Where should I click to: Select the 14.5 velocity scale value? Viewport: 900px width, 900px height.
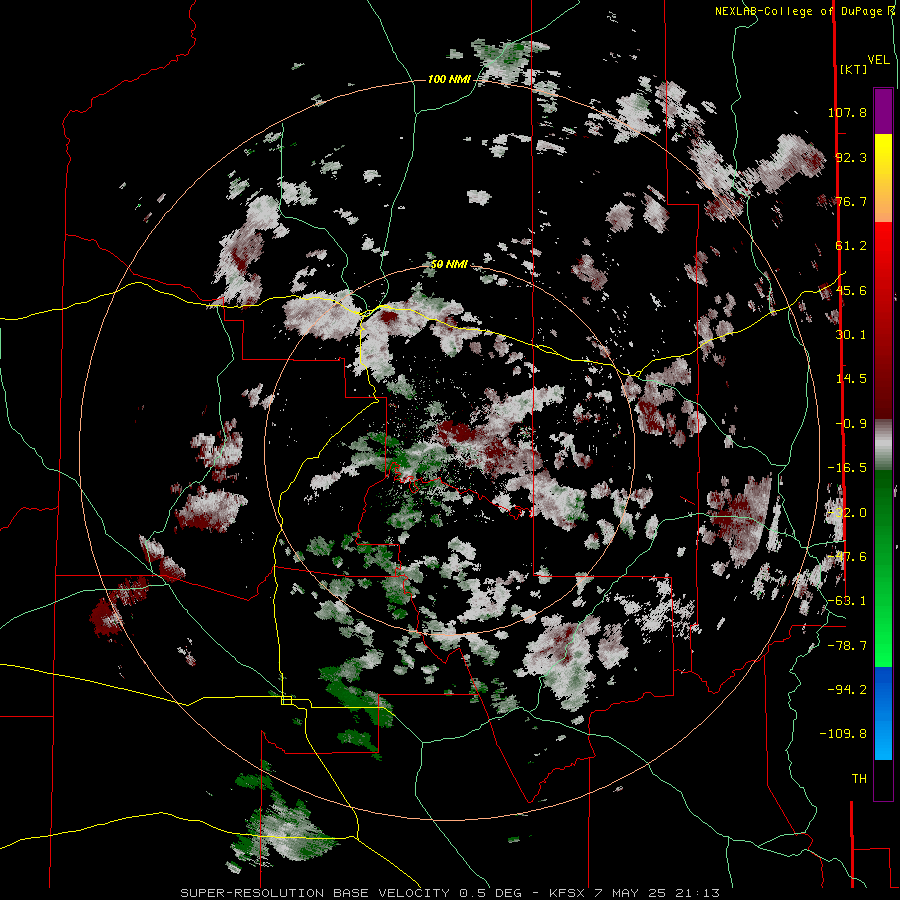click(851, 379)
